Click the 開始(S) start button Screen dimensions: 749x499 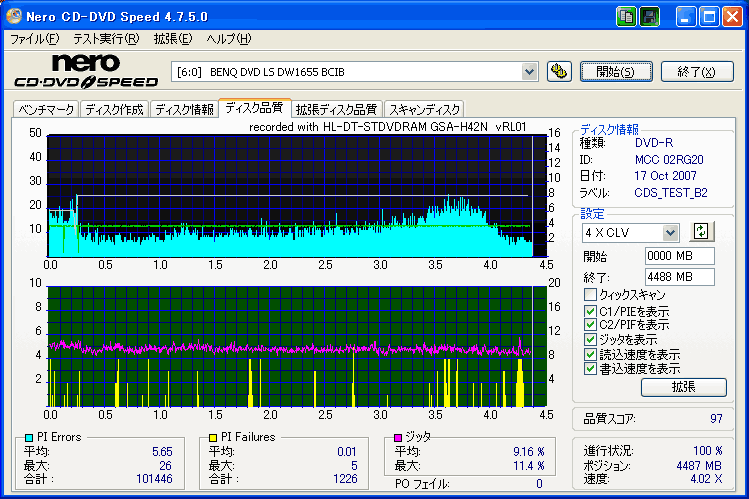coord(616,72)
